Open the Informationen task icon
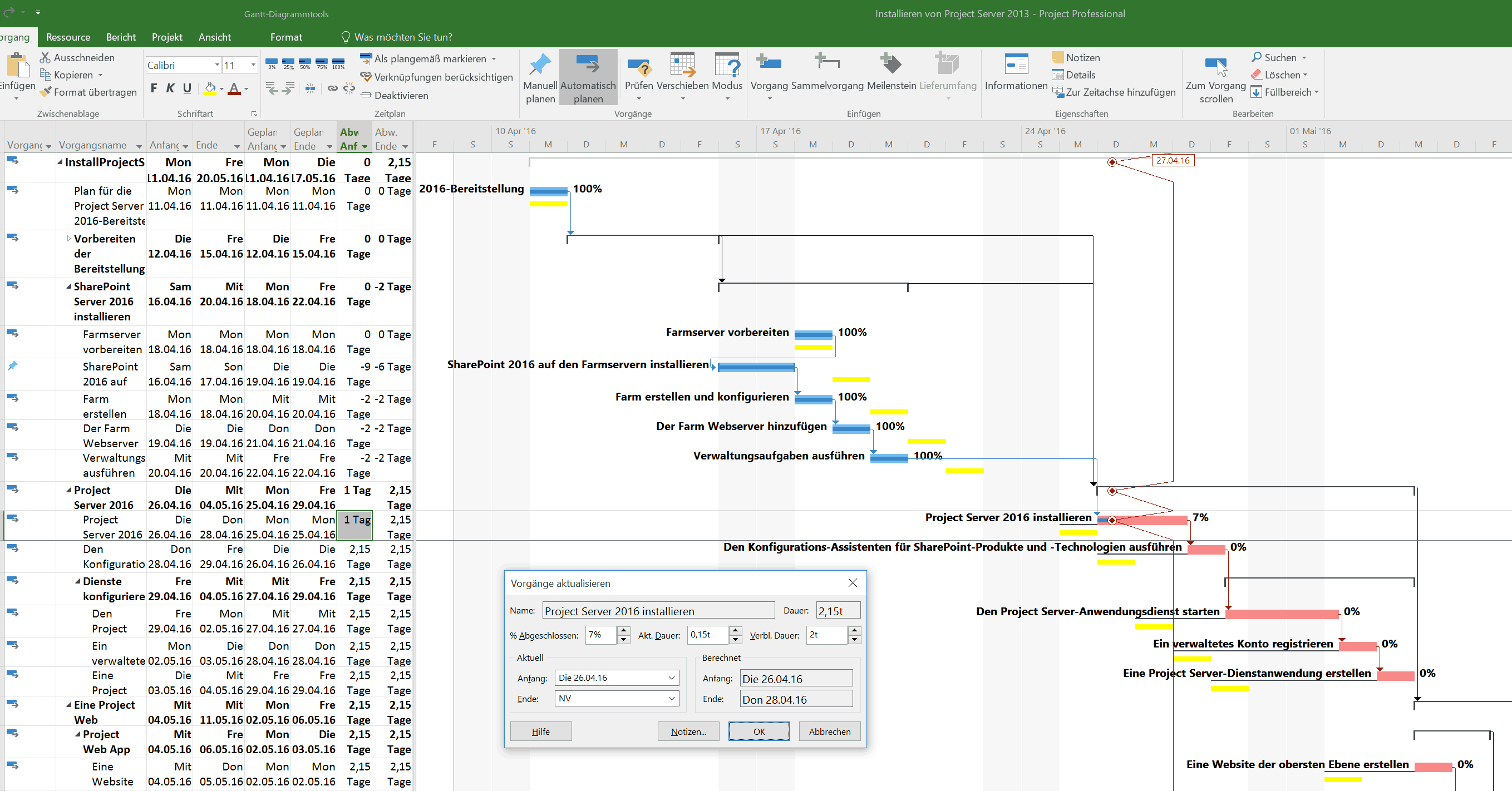 point(1016,63)
